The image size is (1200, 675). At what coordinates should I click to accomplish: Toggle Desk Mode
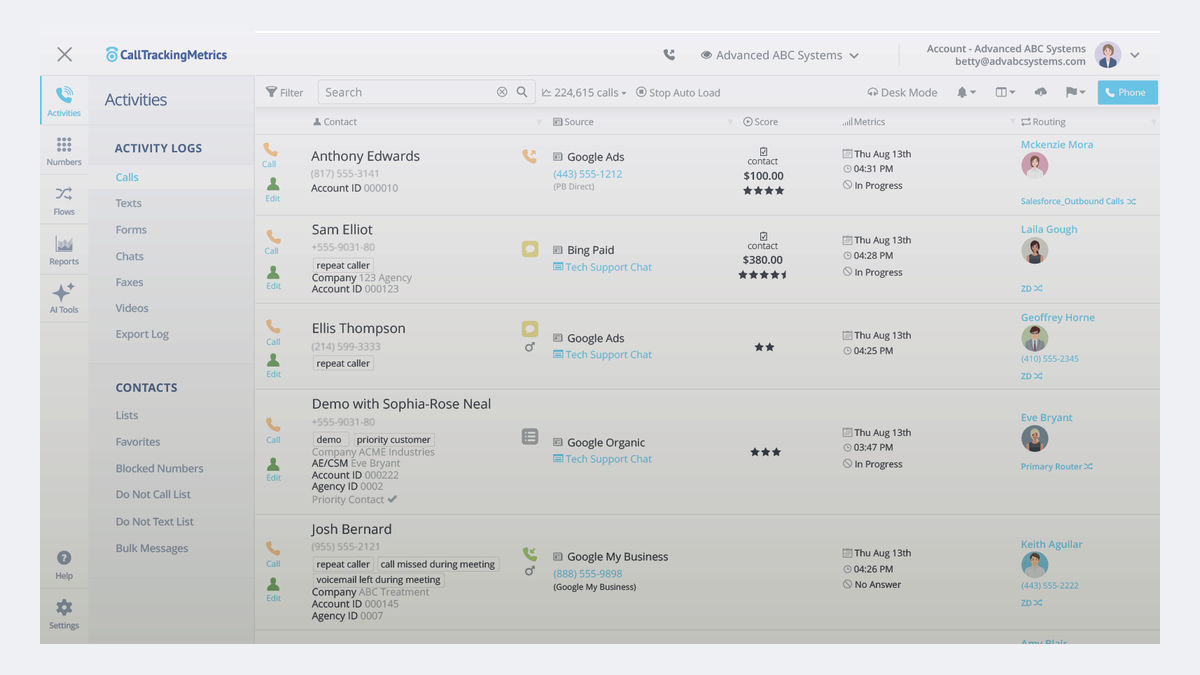pos(902,92)
